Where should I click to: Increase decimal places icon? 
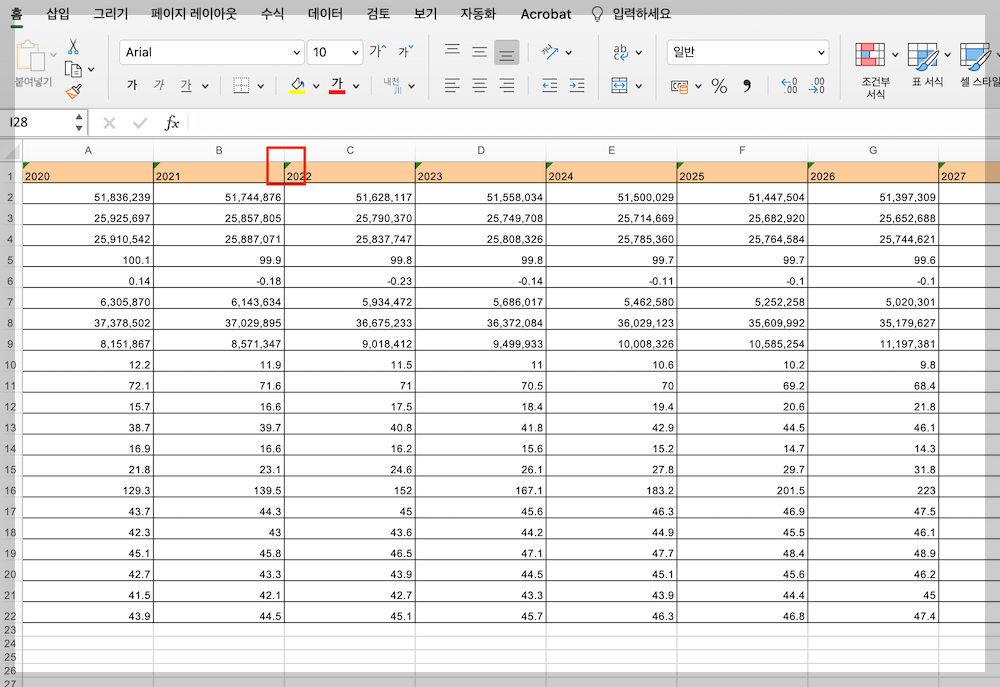(x=790, y=85)
